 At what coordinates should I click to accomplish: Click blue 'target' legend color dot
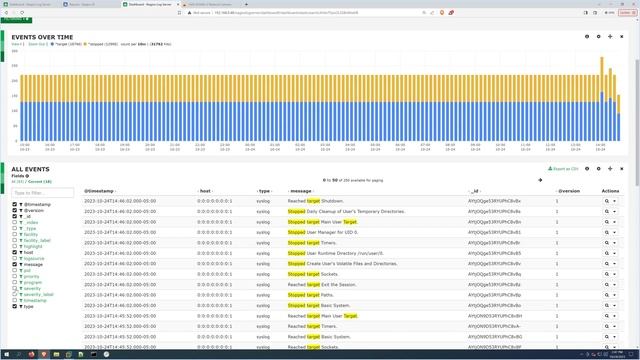tap(52, 44)
